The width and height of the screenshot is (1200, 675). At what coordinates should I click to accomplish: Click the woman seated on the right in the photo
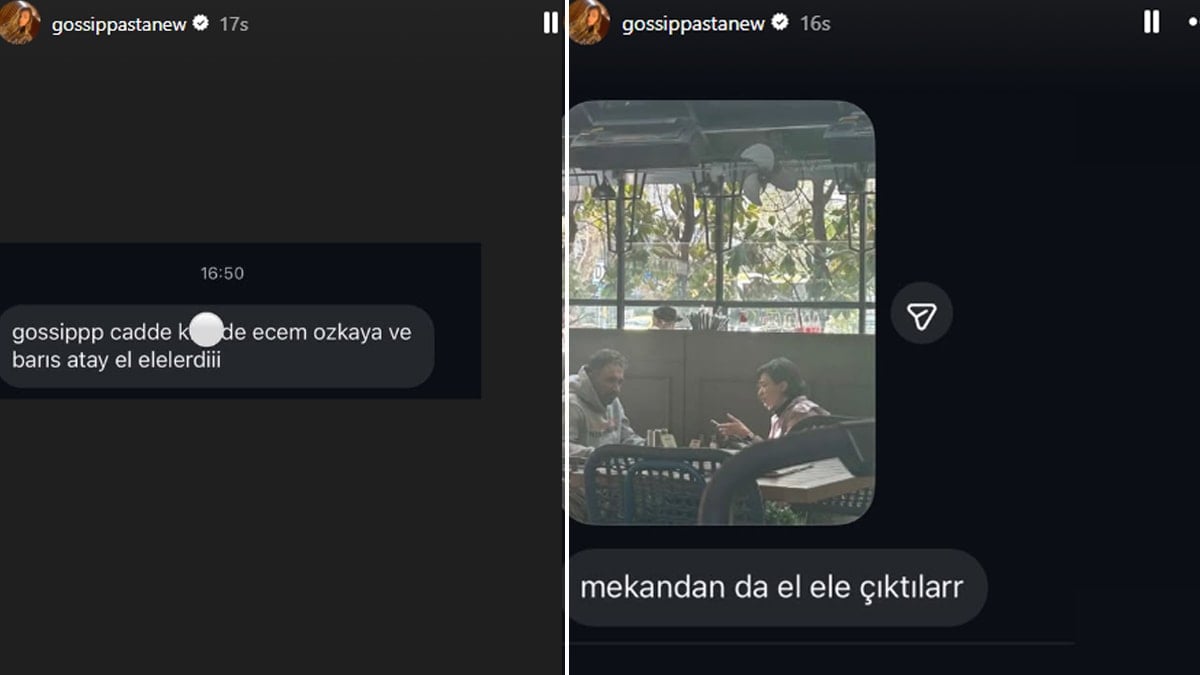point(782,400)
